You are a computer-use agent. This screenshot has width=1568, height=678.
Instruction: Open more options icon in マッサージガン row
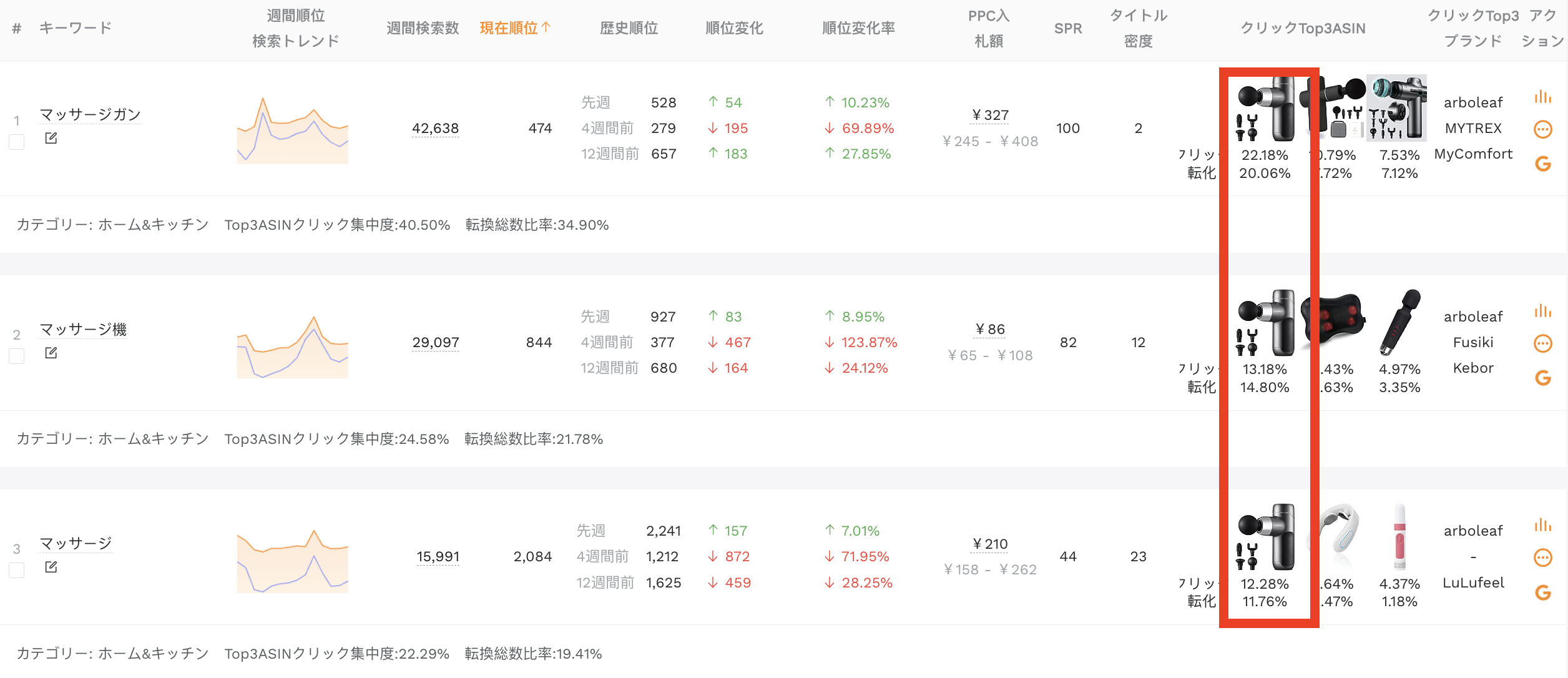click(x=1542, y=129)
